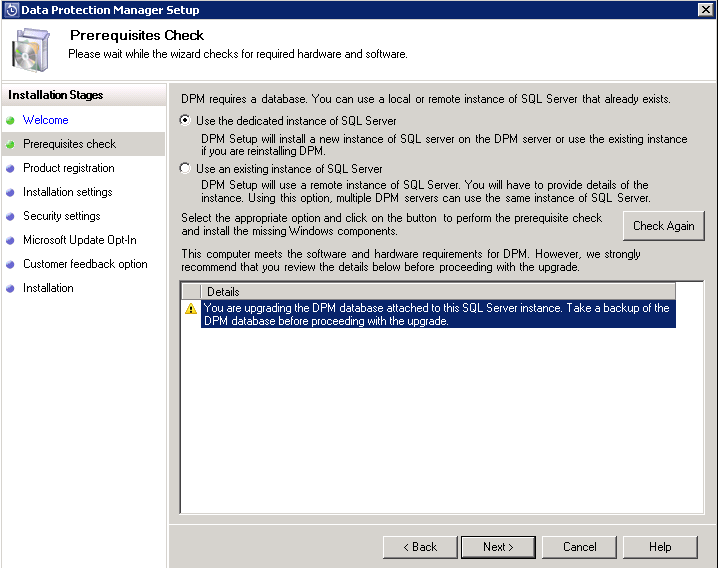Cancel the DPM setup wizard

coord(579,547)
